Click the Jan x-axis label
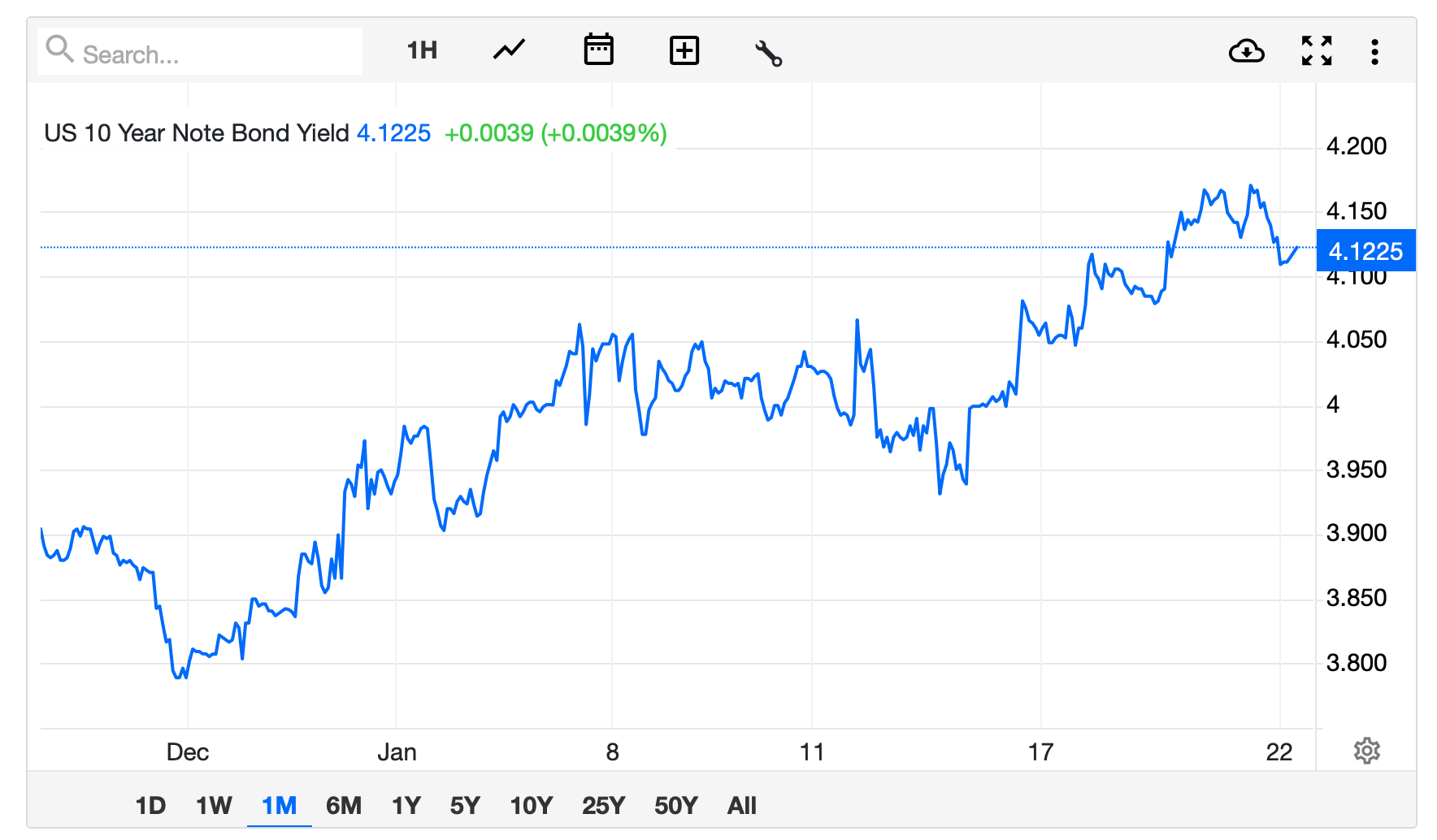 [397, 752]
